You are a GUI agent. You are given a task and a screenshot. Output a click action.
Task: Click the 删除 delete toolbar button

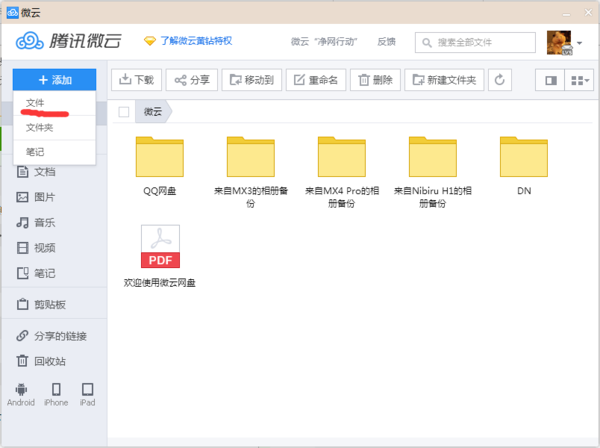375,80
